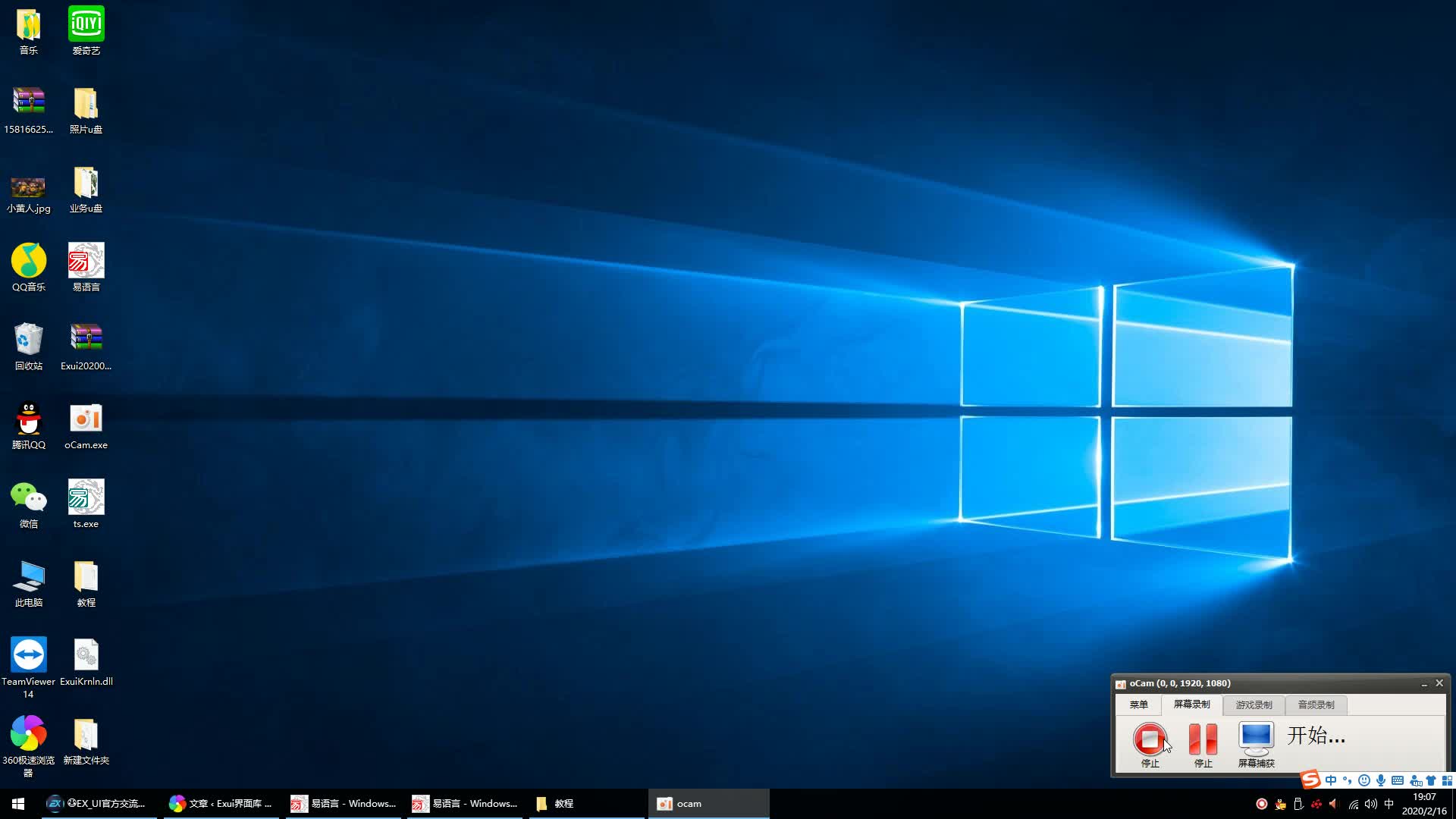The width and height of the screenshot is (1456, 819).
Task: Pause recording with the red bars icon
Action: [1203, 739]
